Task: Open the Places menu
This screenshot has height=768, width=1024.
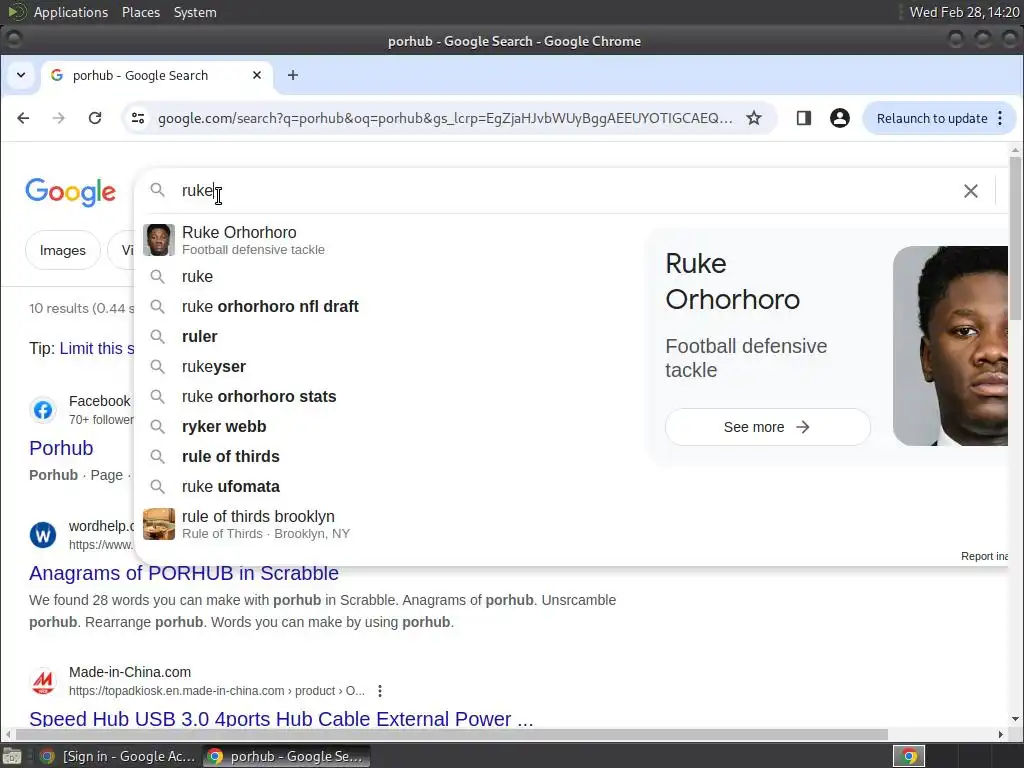Action: (x=140, y=12)
